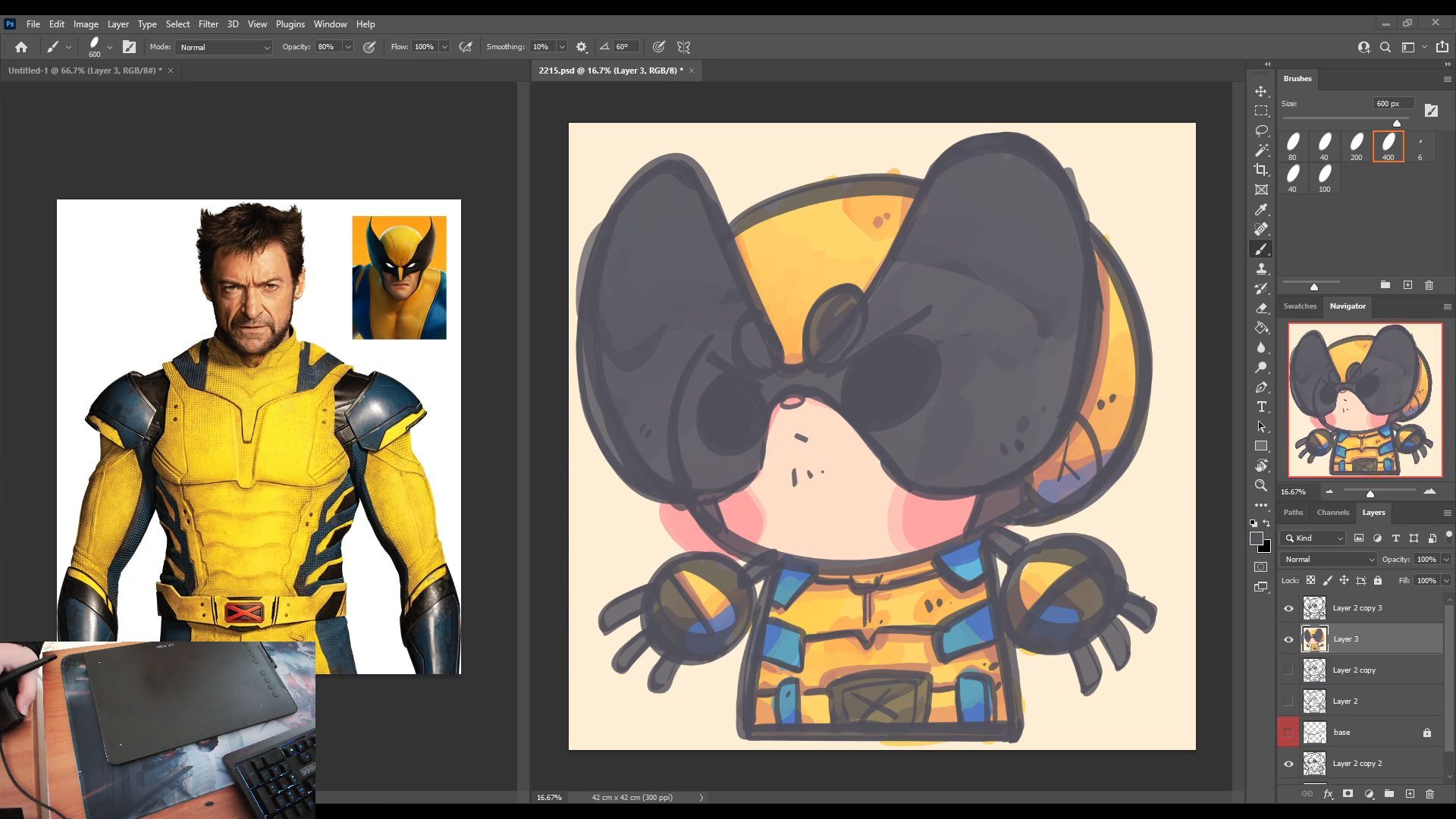
Task: Open layer Opacity dropdown arrow
Action: click(1446, 559)
